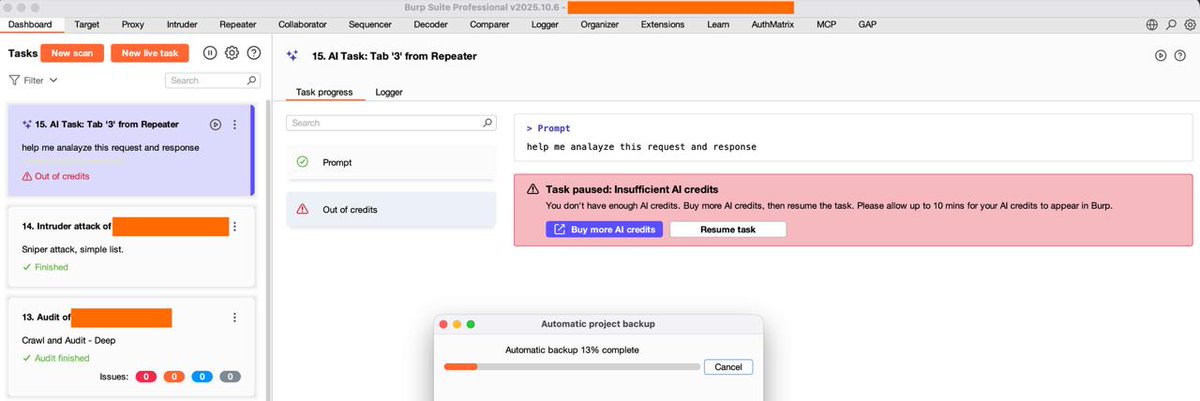Click the "Task paused: Insufficient AI credits" heading
Screen dimensions: 1200x401
pyautogui.click(x=632, y=189)
